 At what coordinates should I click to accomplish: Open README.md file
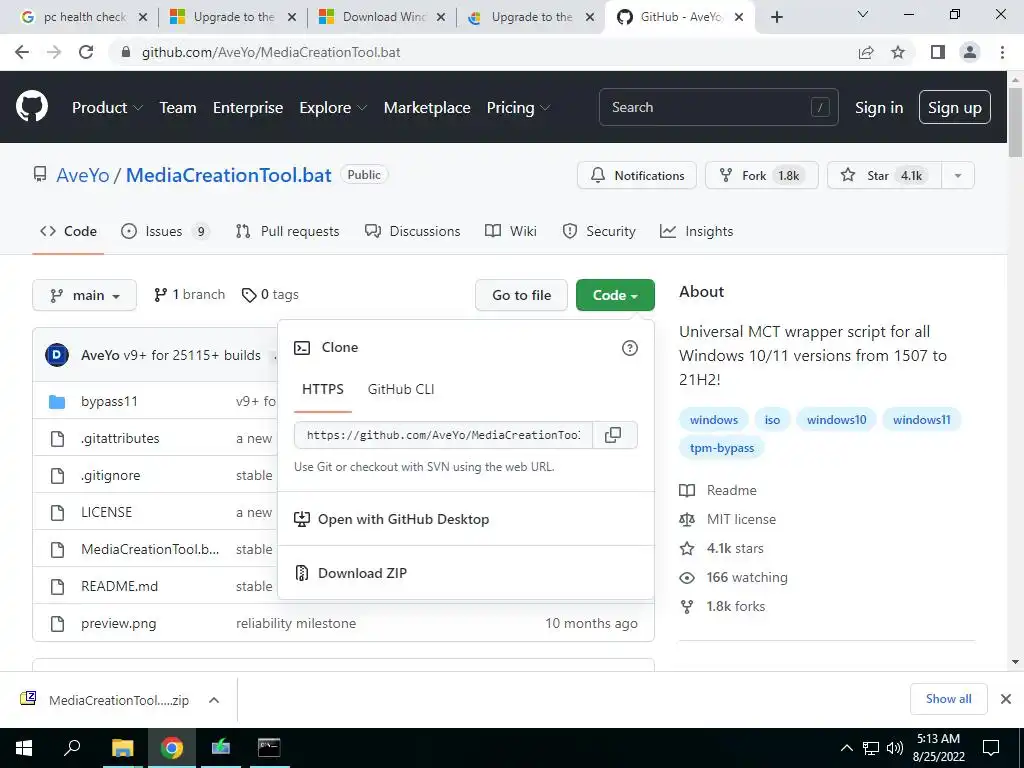pyautogui.click(x=120, y=586)
